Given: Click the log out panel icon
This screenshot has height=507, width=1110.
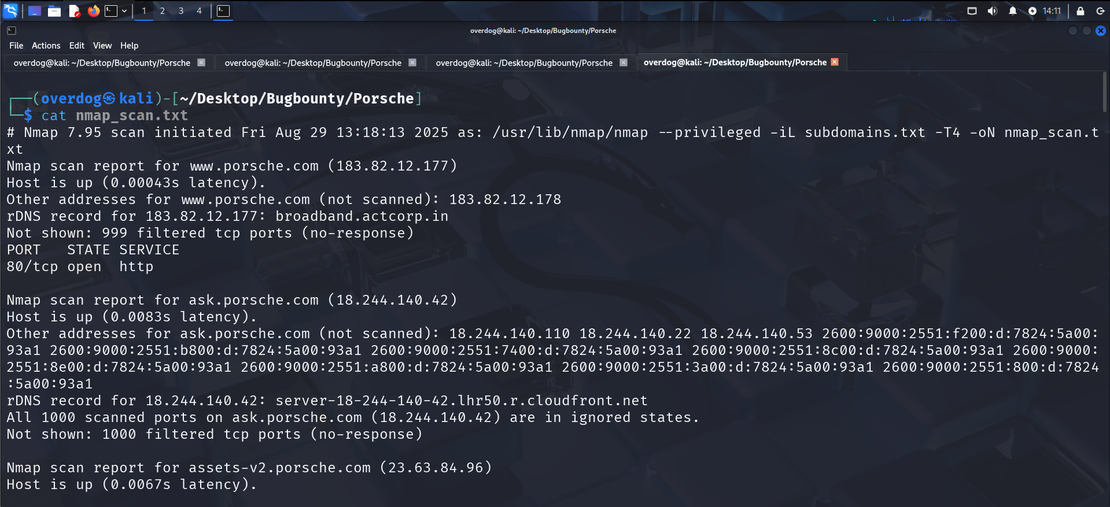Looking at the screenshot, I should pyautogui.click(x=1099, y=11).
